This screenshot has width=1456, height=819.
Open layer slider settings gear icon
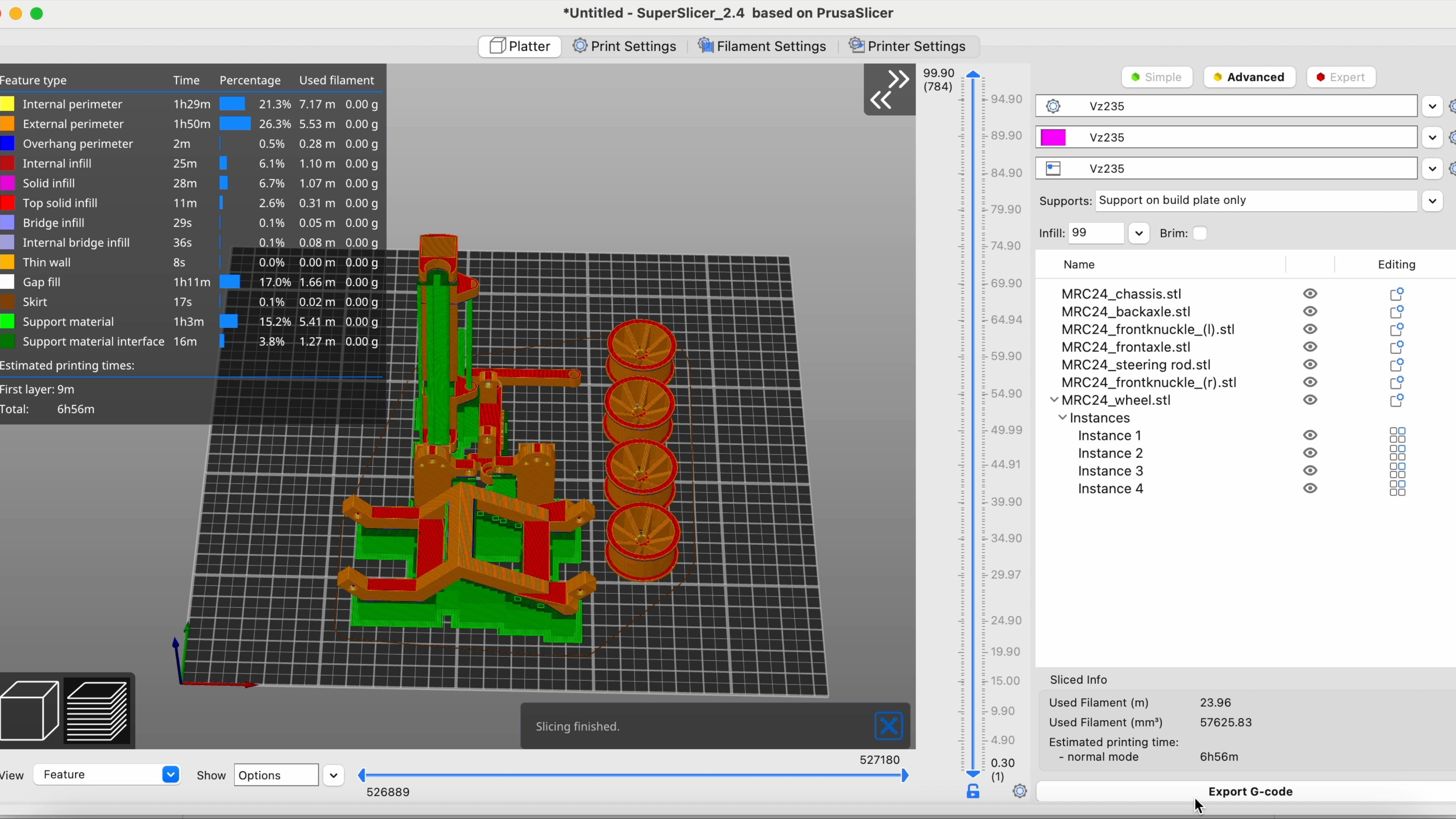click(1020, 791)
